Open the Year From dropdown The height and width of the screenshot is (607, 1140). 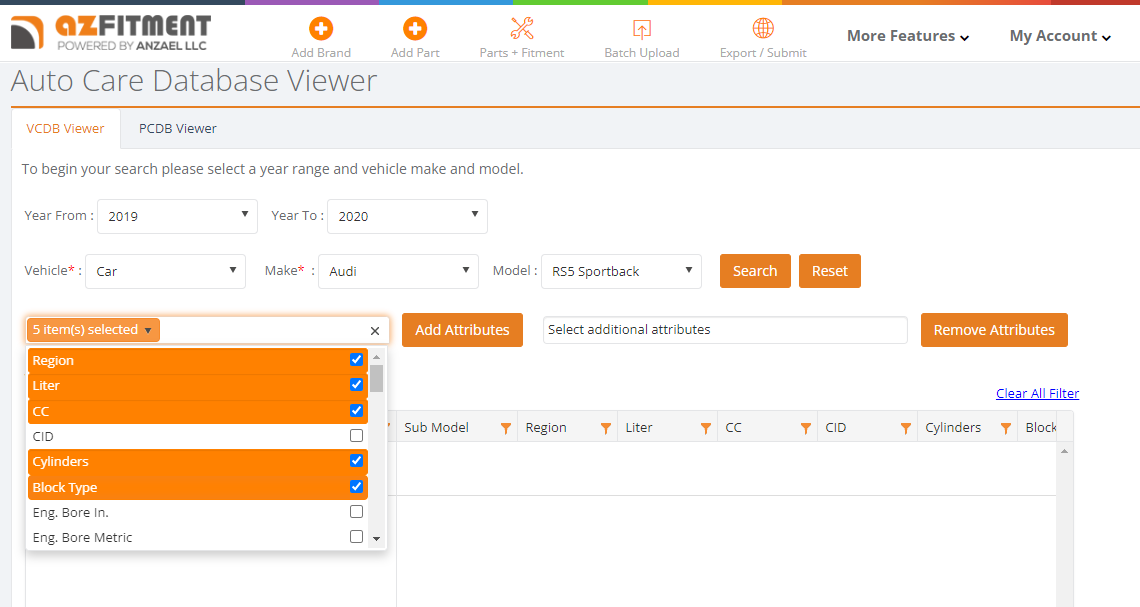(x=177, y=216)
